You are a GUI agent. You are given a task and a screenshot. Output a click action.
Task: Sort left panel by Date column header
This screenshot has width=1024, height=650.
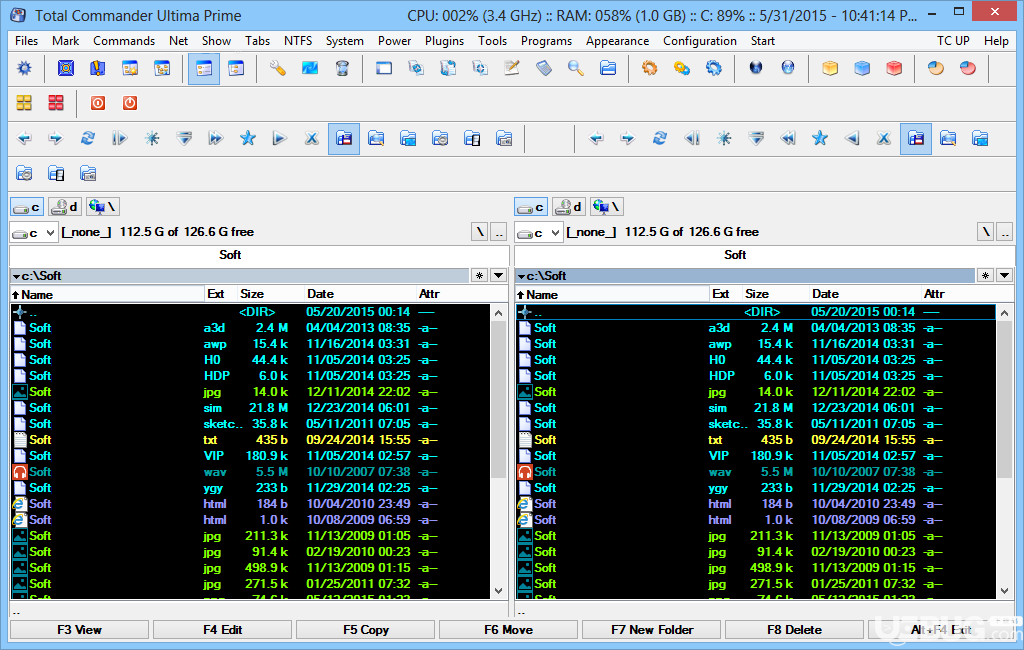tap(361, 294)
